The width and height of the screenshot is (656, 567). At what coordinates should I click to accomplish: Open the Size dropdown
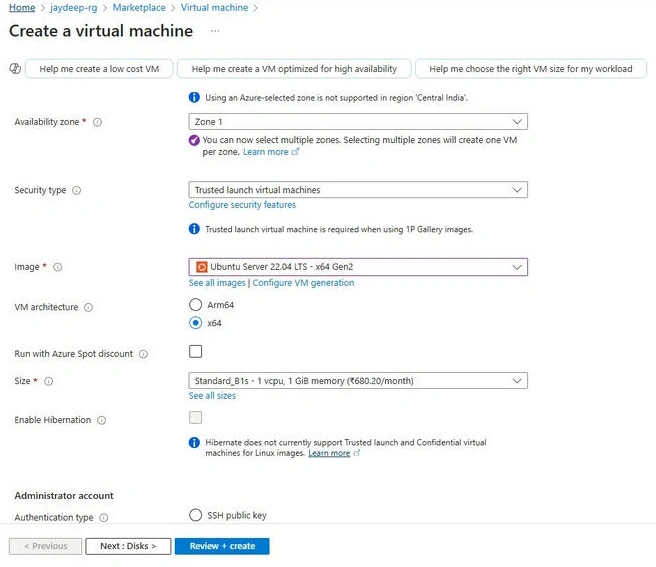tap(358, 381)
